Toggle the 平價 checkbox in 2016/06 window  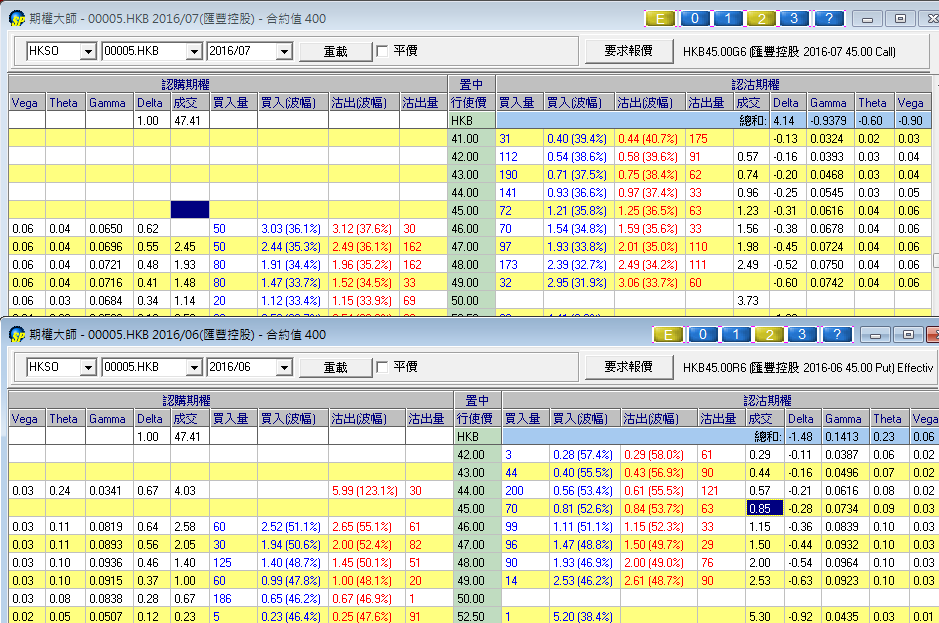tap(381, 367)
